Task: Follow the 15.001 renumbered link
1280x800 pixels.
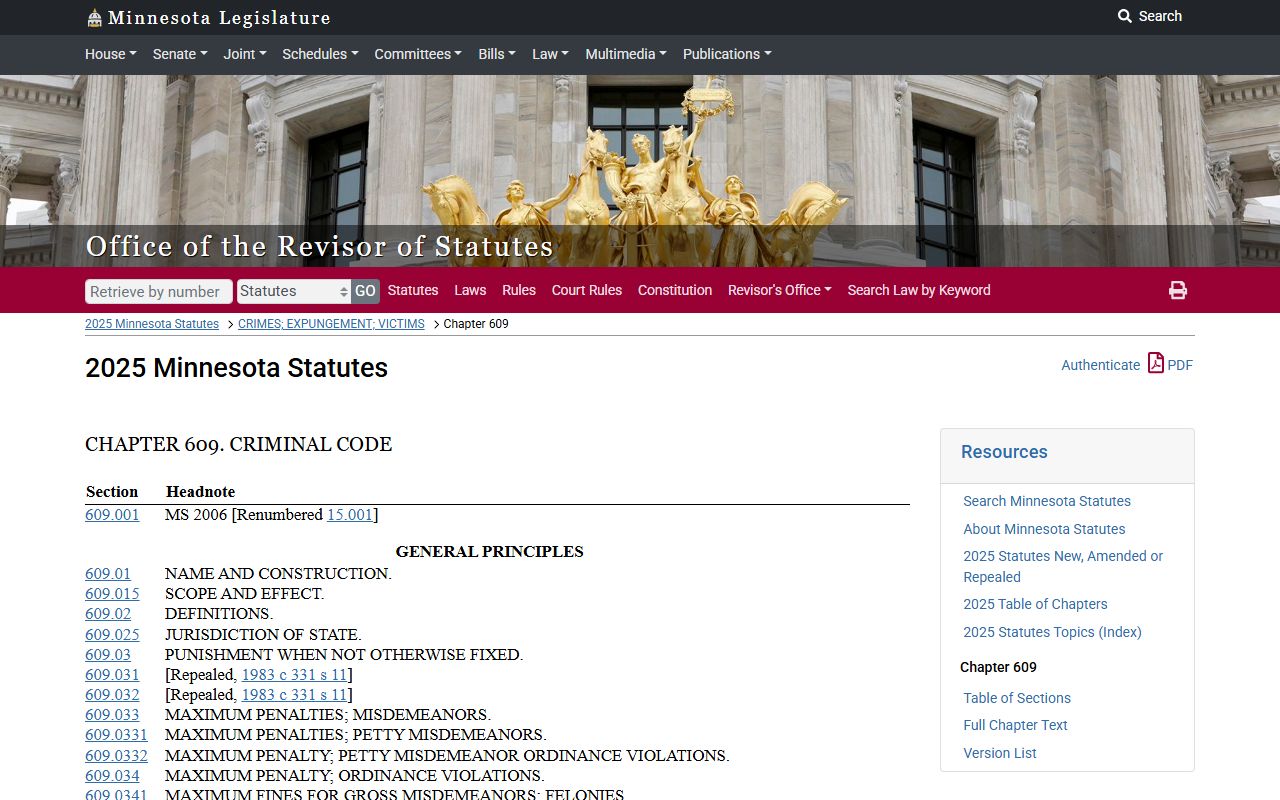Action: (350, 515)
